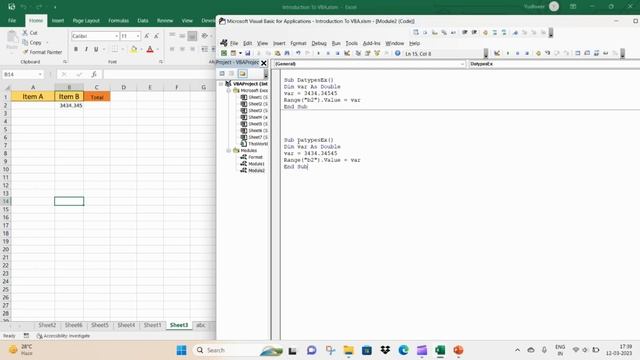Open the VBA File menu
Viewport: 640px width, 360px height.
(x=234, y=43)
